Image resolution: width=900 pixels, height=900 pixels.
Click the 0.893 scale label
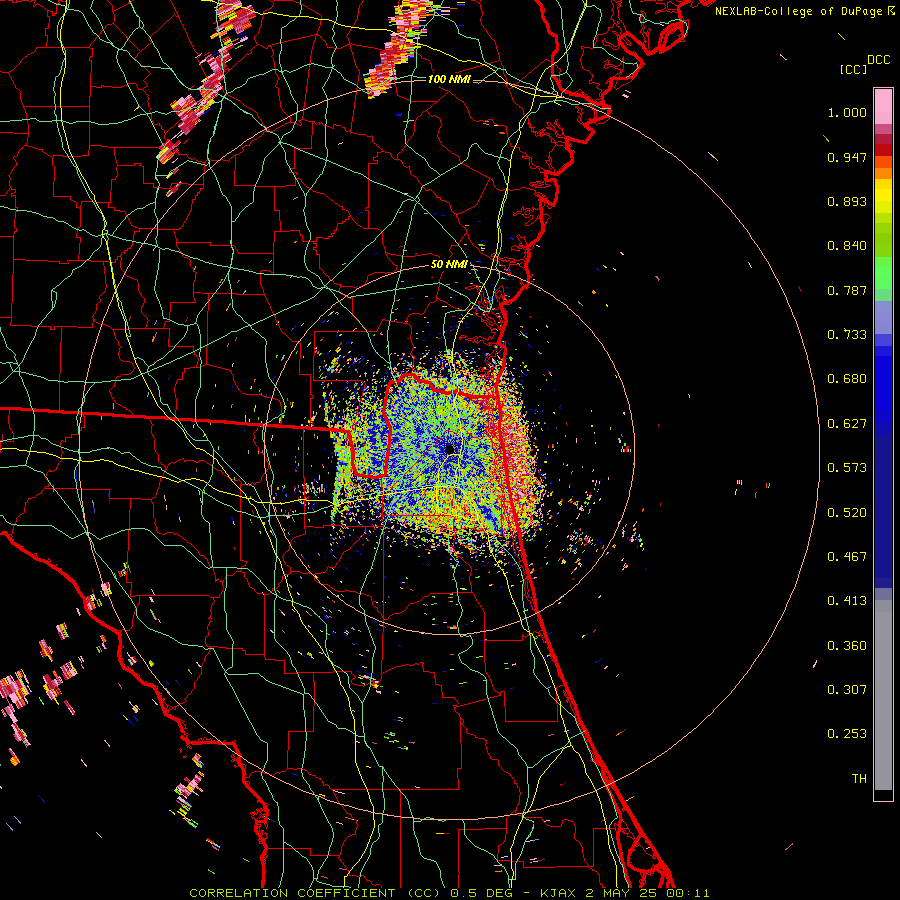(x=847, y=201)
